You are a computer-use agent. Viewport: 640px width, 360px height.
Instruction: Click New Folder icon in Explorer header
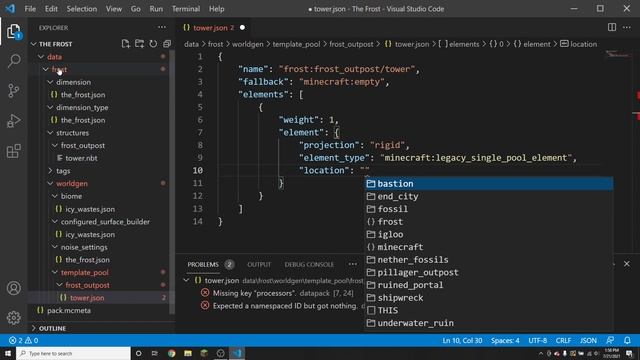click(140, 44)
